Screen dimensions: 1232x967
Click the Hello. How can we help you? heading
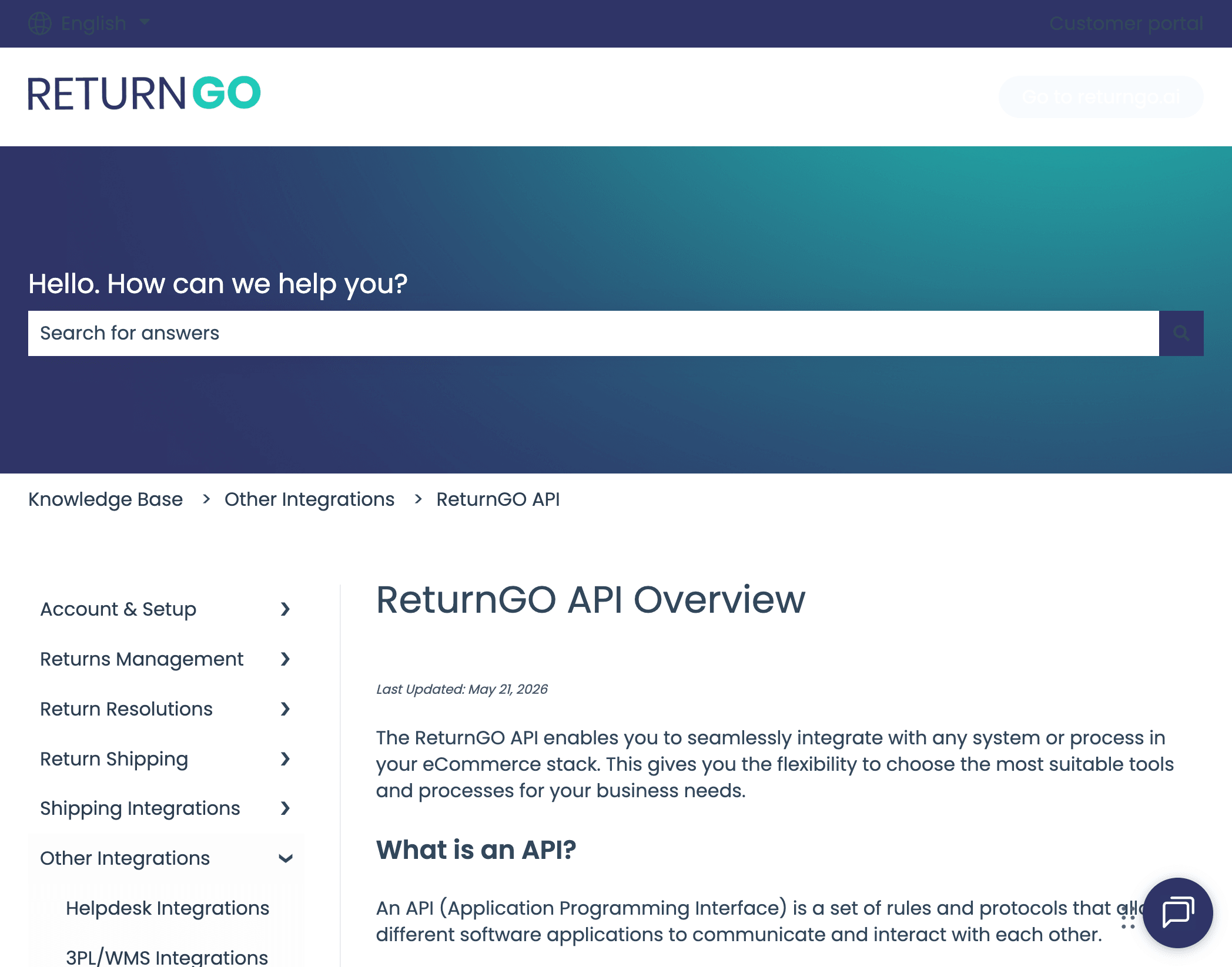(218, 284)
